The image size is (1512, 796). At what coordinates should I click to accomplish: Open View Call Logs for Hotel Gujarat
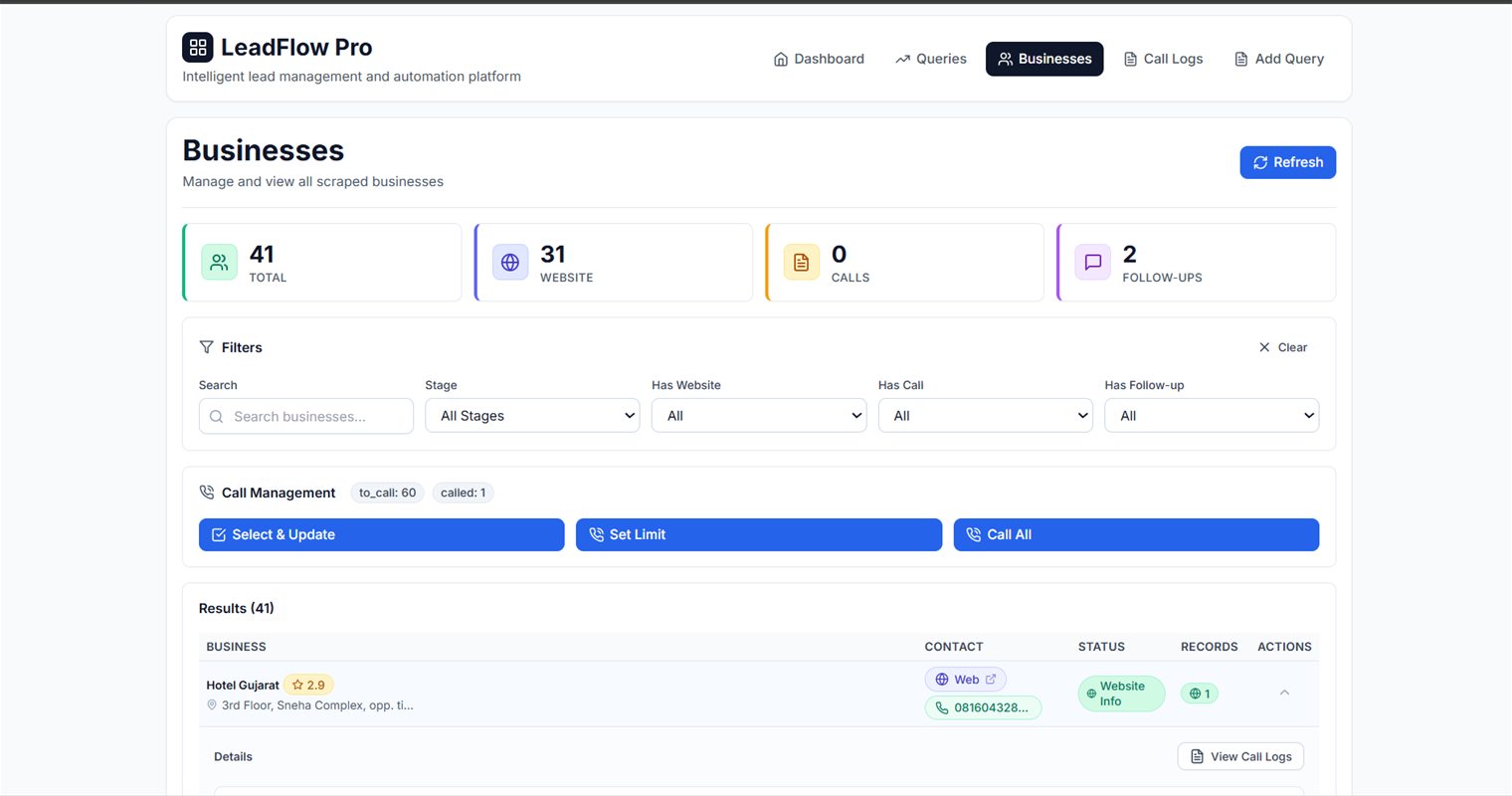click(1240, 756)
